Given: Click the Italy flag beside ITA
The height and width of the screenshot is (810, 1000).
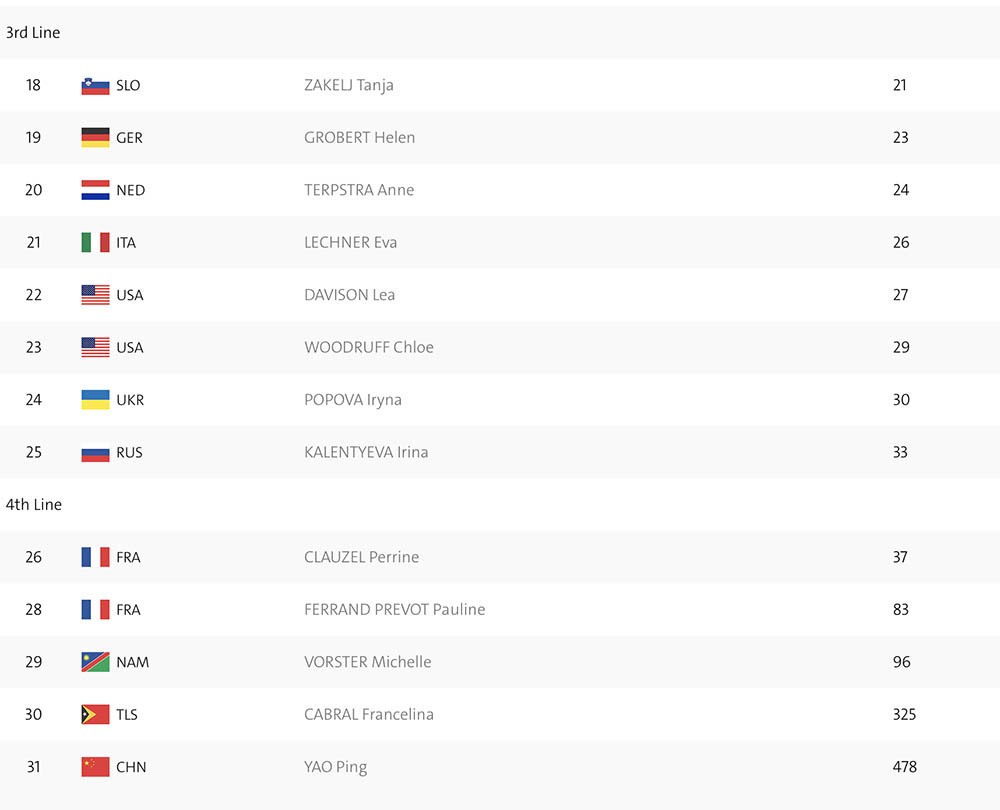Looking at the screenshot, I should coord(95,242).
